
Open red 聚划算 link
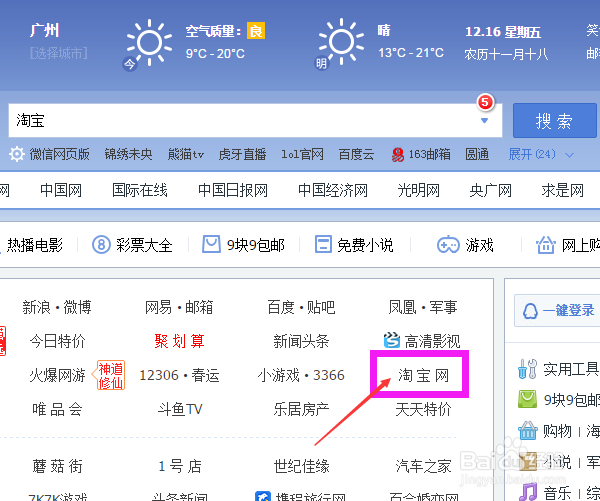click(179, 341)
